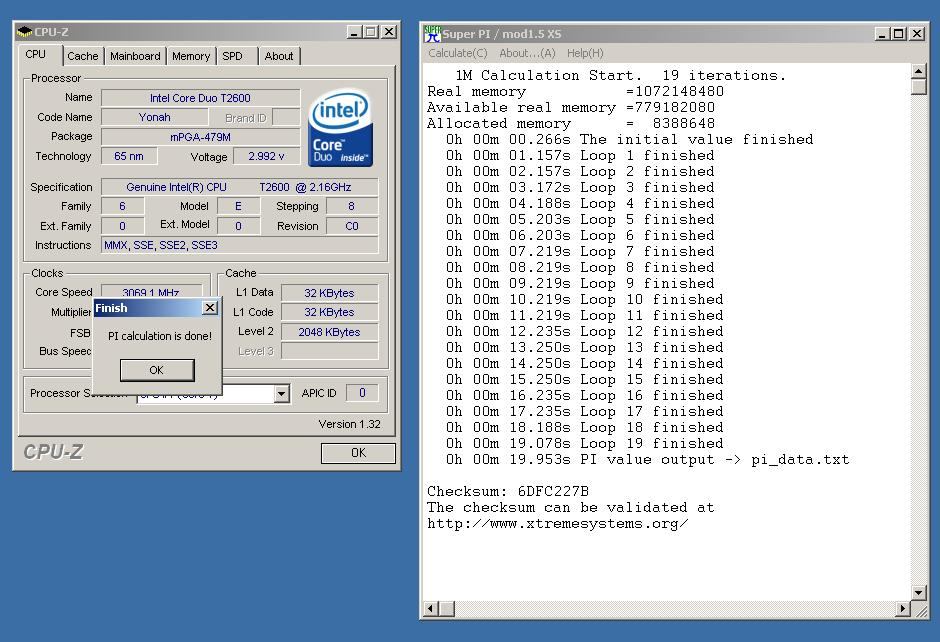Select the Memory tab in CPU-Z
Viewport: 940px width, 642px height.
pos(191,56)
